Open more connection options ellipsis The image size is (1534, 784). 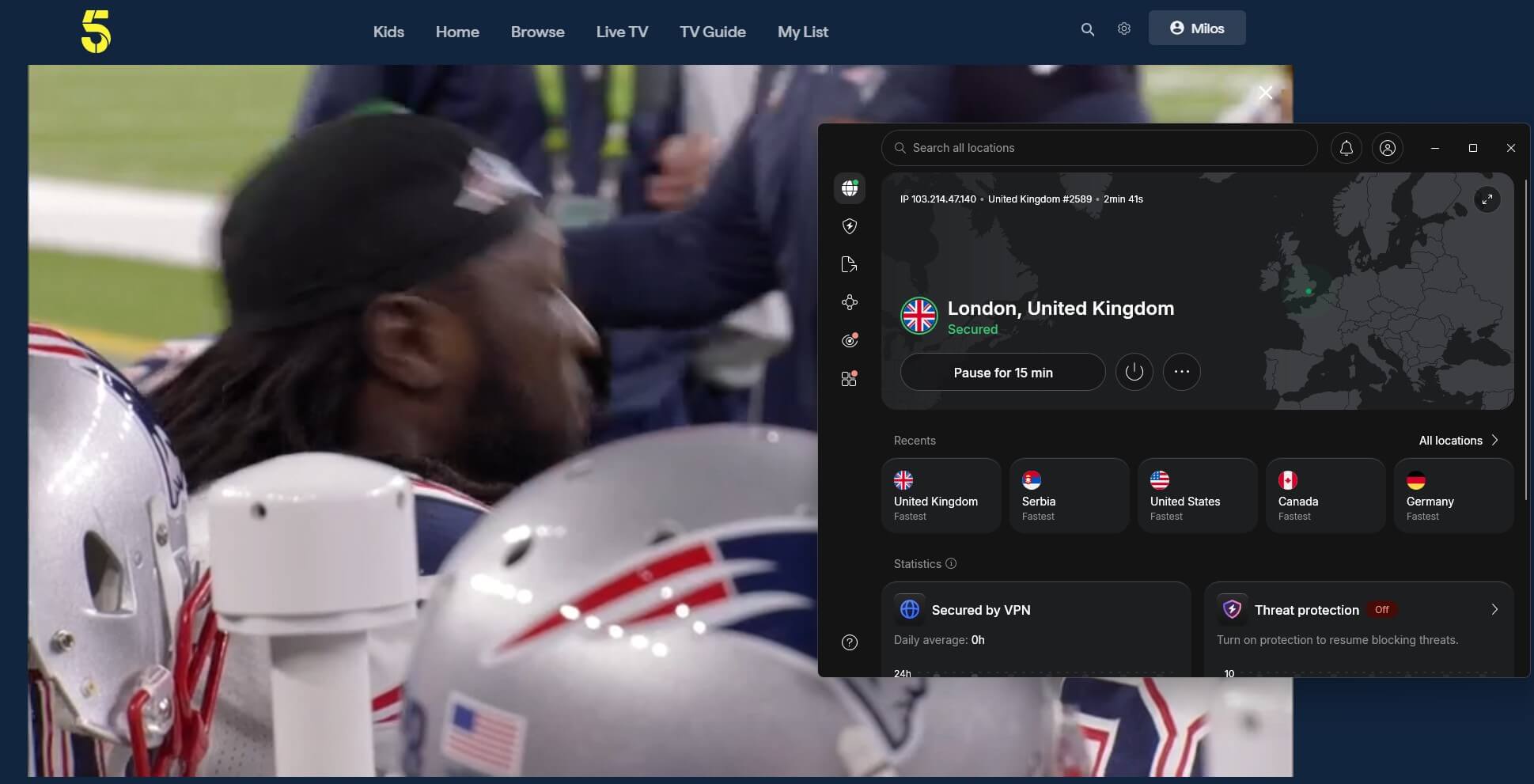[1182, 372]
